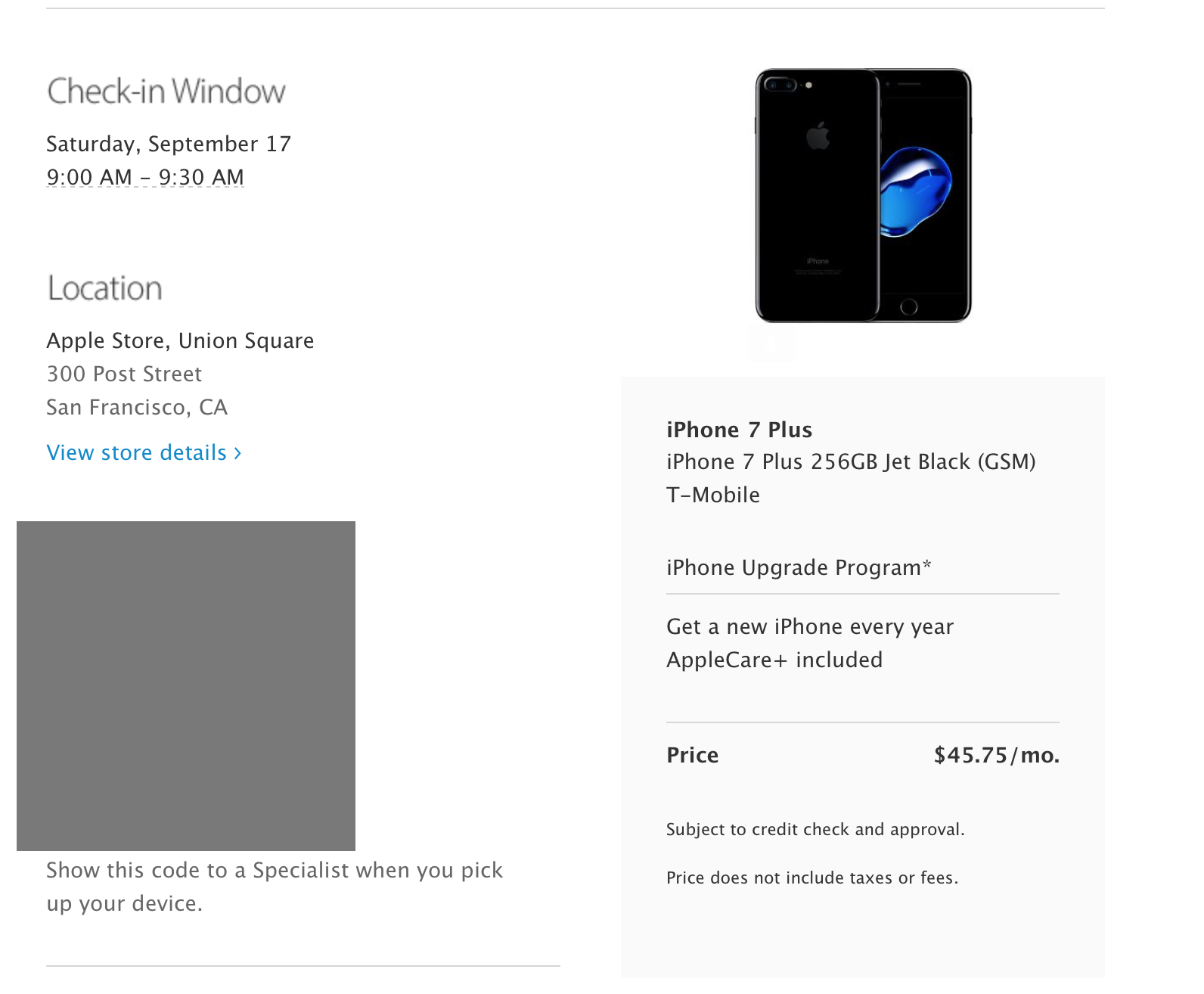Click the Saturday, September 17 date text

169,144
